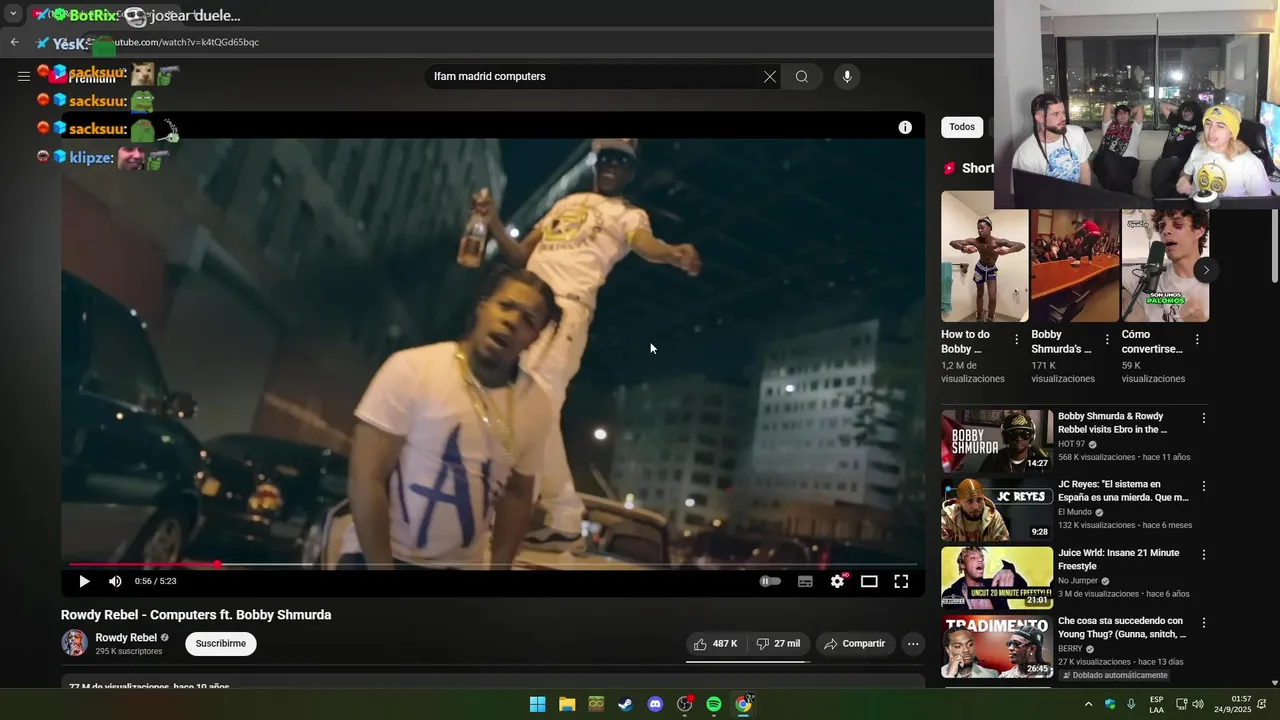The width and height of the screenshot is (1280, 720).
Task: Open options for 'How to do Bobby' short
Action: [1016, 340]
